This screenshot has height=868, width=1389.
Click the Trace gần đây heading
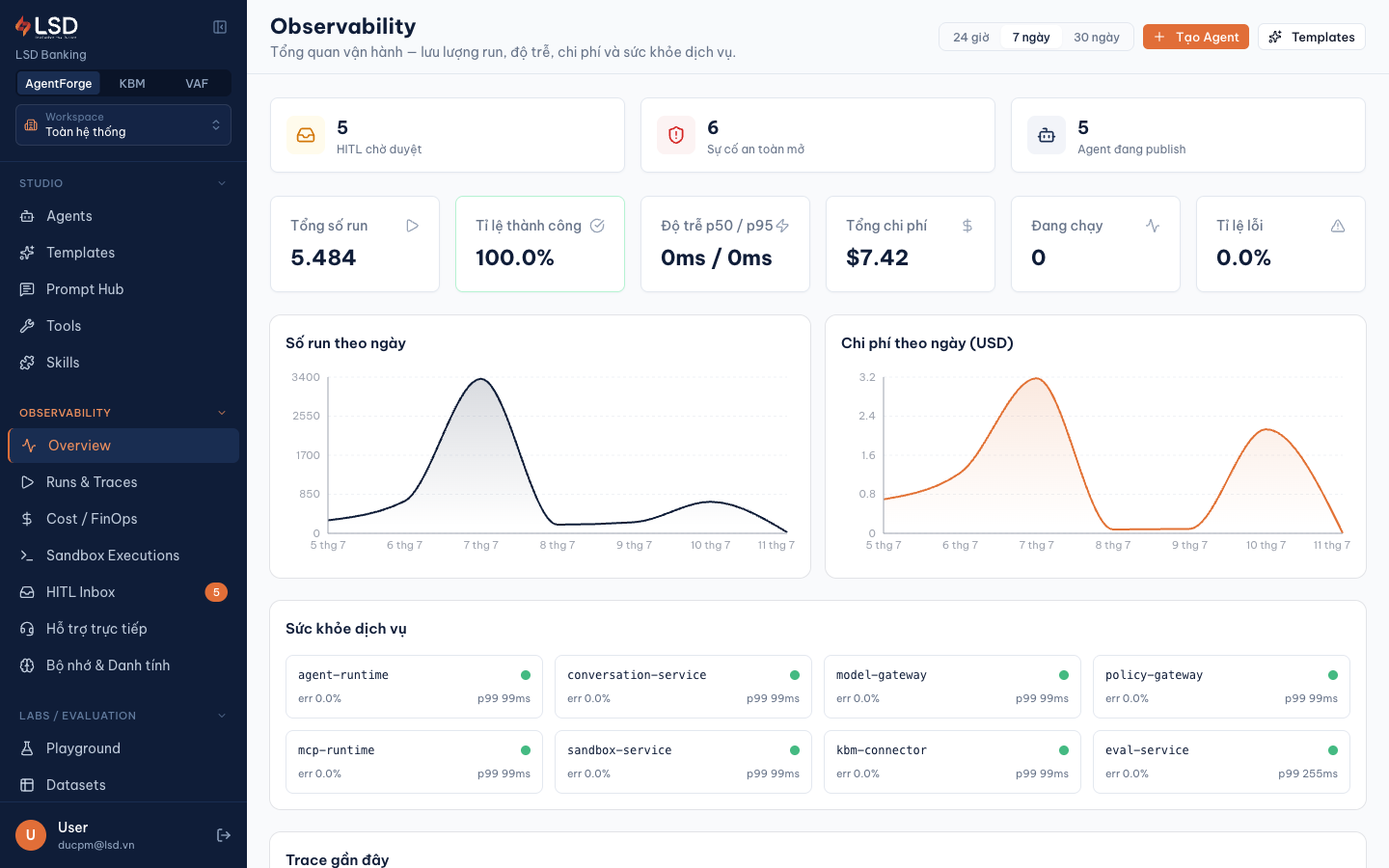click(338, 859)
